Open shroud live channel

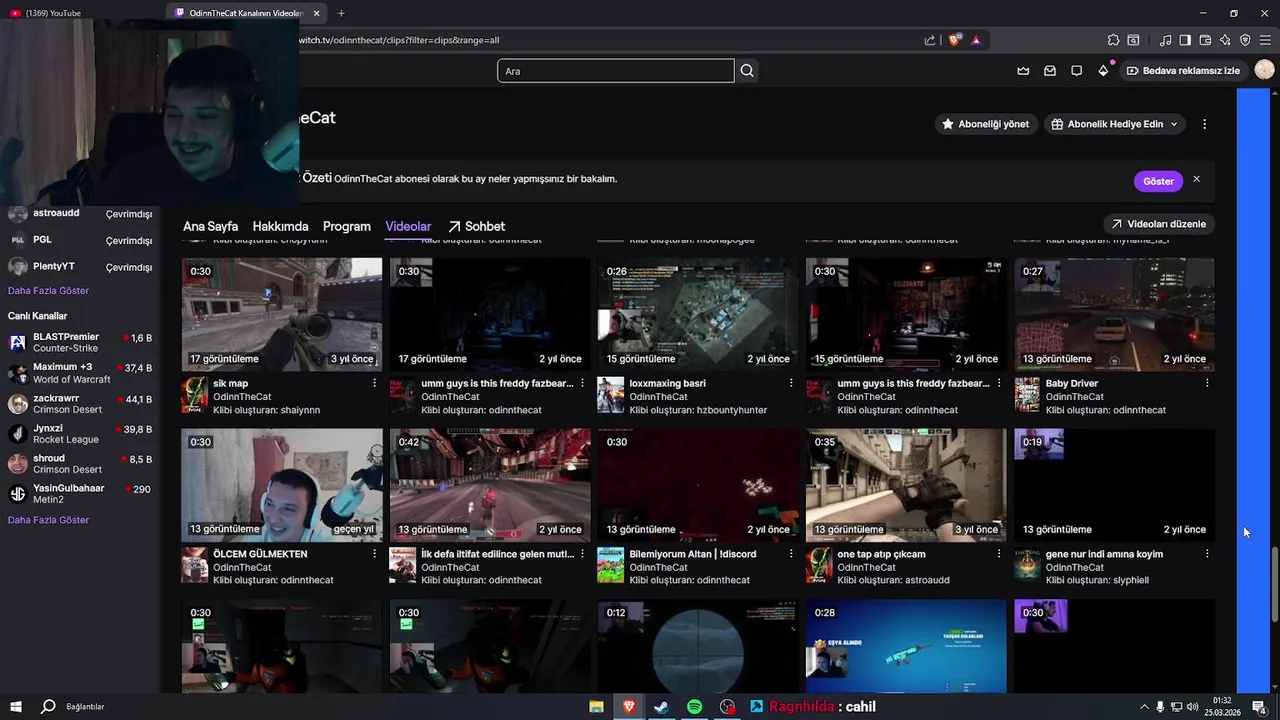coord(80,464)
